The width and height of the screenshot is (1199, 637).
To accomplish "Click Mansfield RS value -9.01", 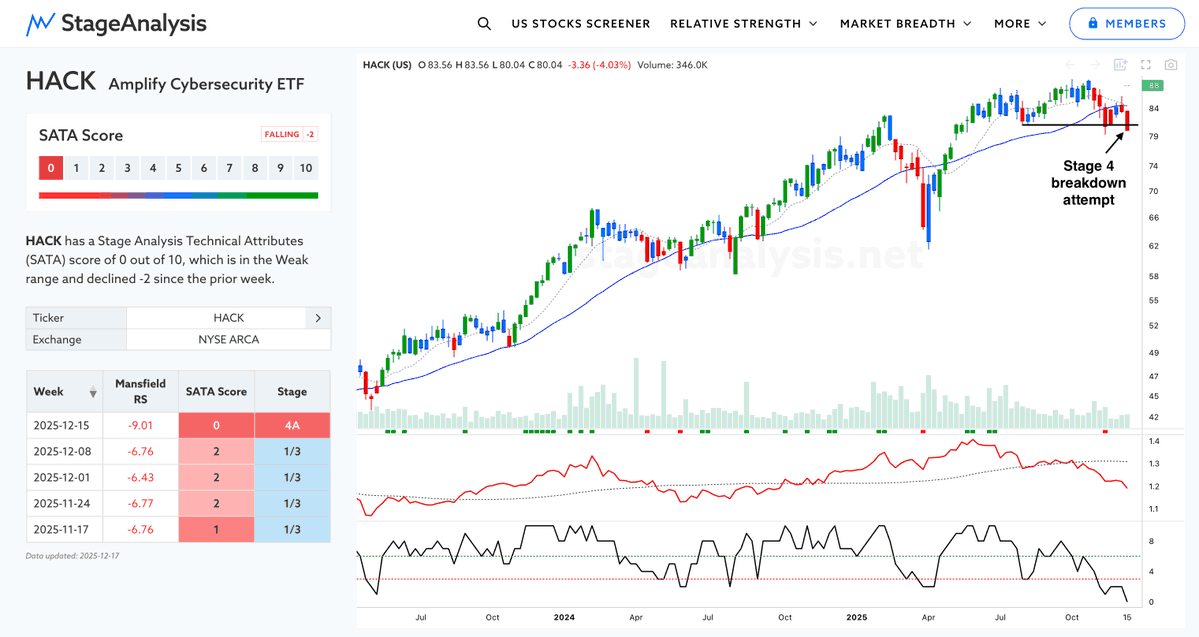I will coord(140,425).
